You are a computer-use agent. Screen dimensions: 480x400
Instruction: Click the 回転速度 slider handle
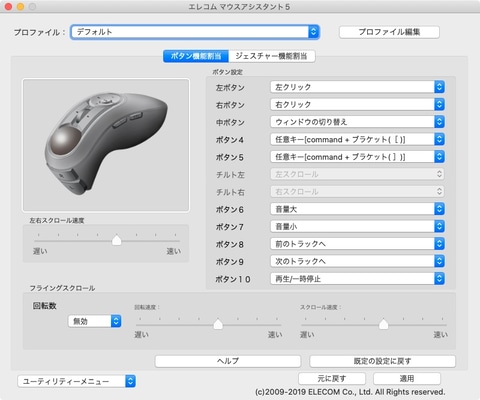(218, 324)
